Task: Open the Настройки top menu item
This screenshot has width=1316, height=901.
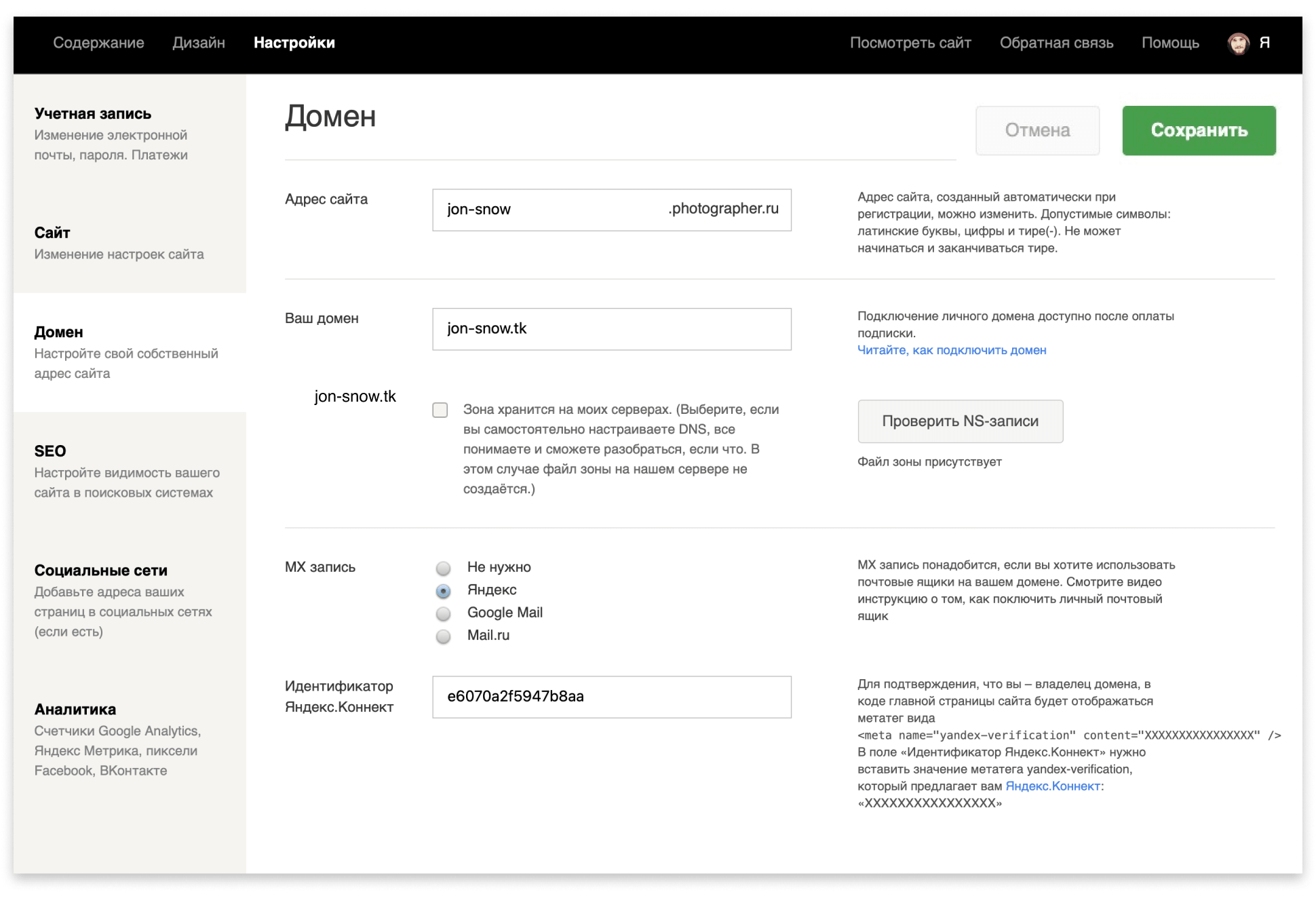Action: (x=294, y=43)
